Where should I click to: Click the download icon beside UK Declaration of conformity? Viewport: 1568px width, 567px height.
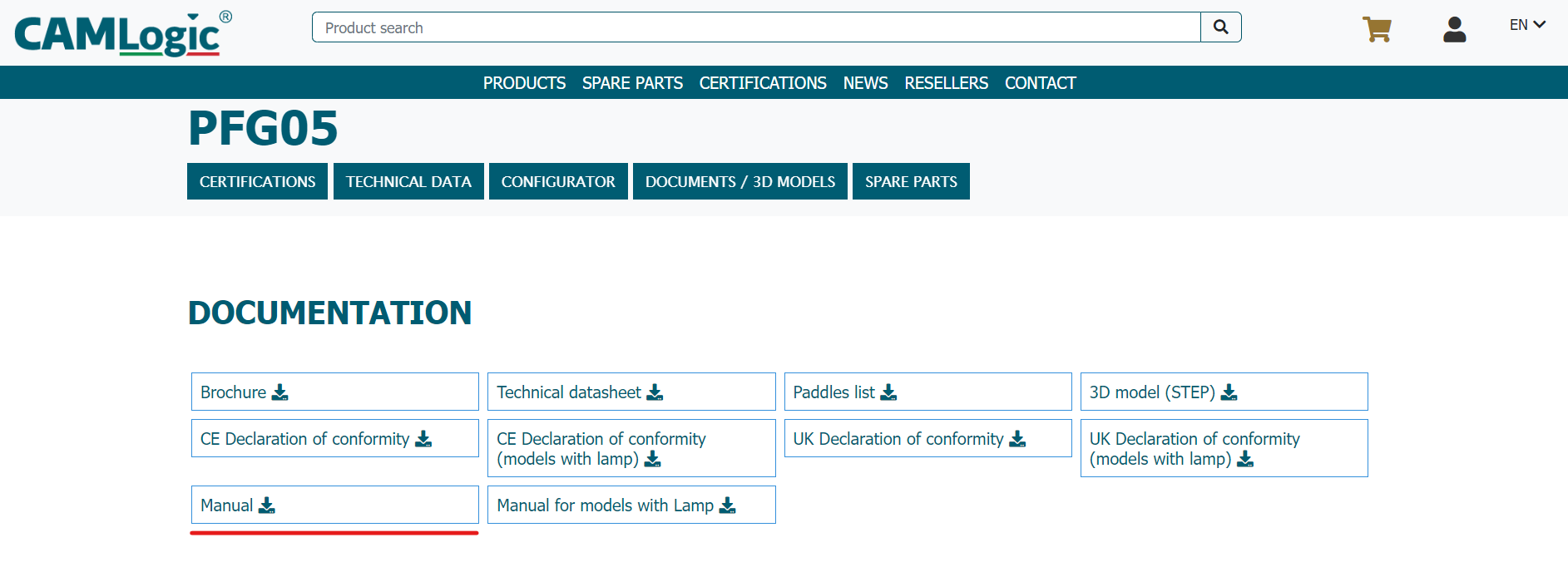1017,439
